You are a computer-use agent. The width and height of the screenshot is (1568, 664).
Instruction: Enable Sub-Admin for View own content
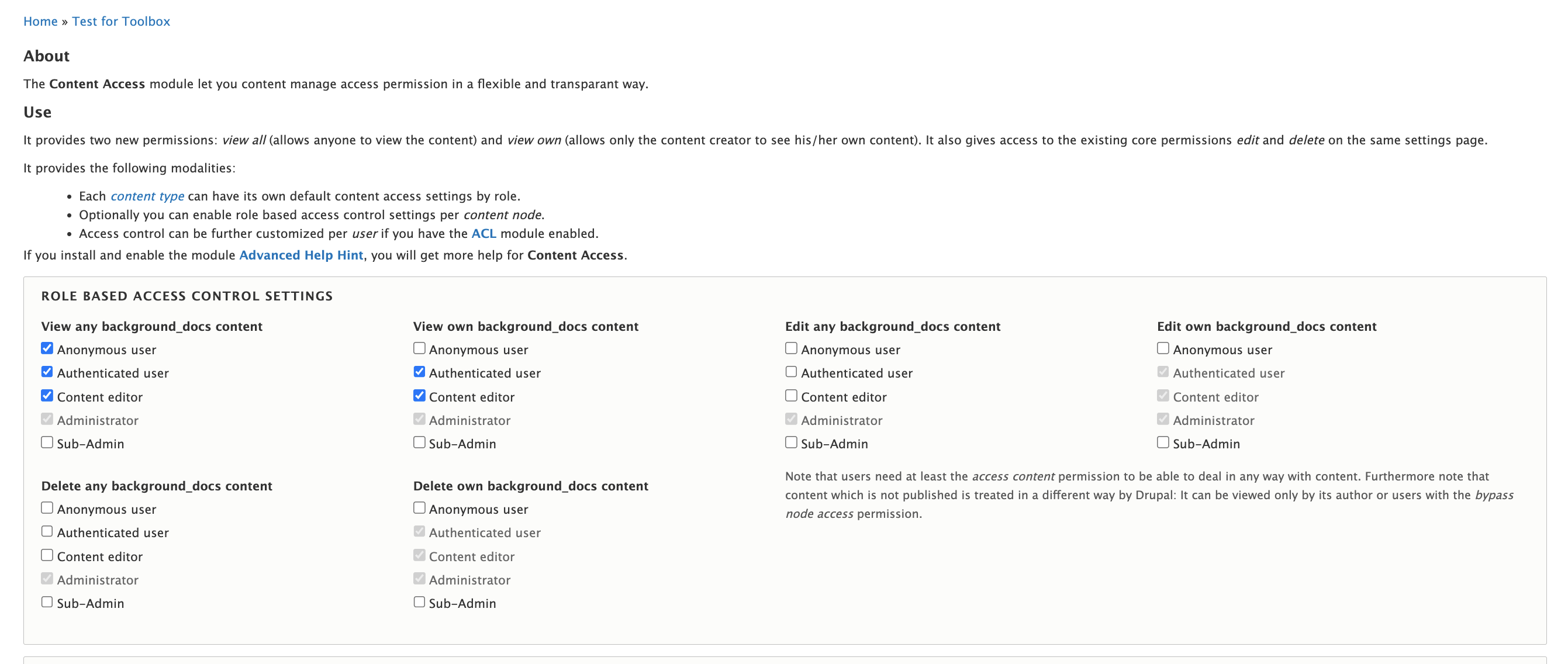(x=419, y=442)
